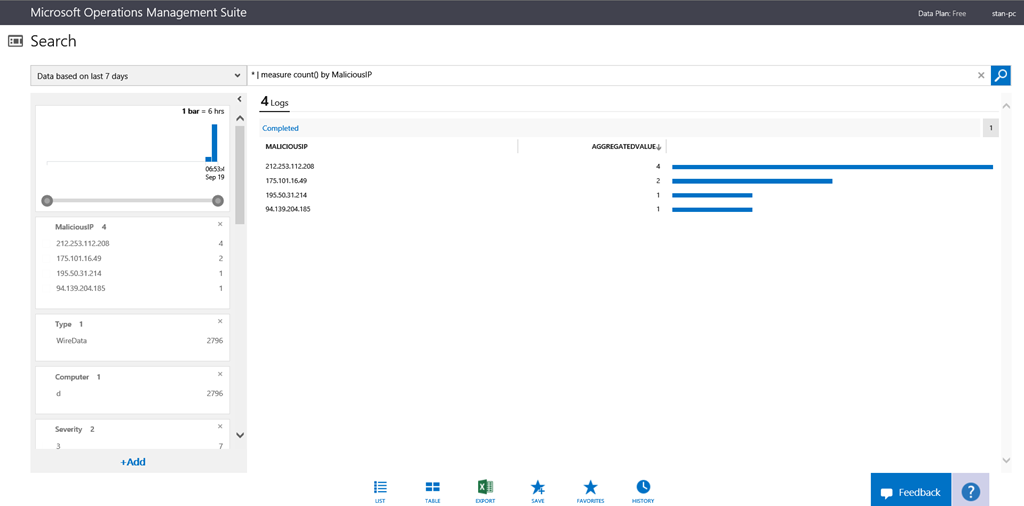Open Favorites searches

click(590, 488)
